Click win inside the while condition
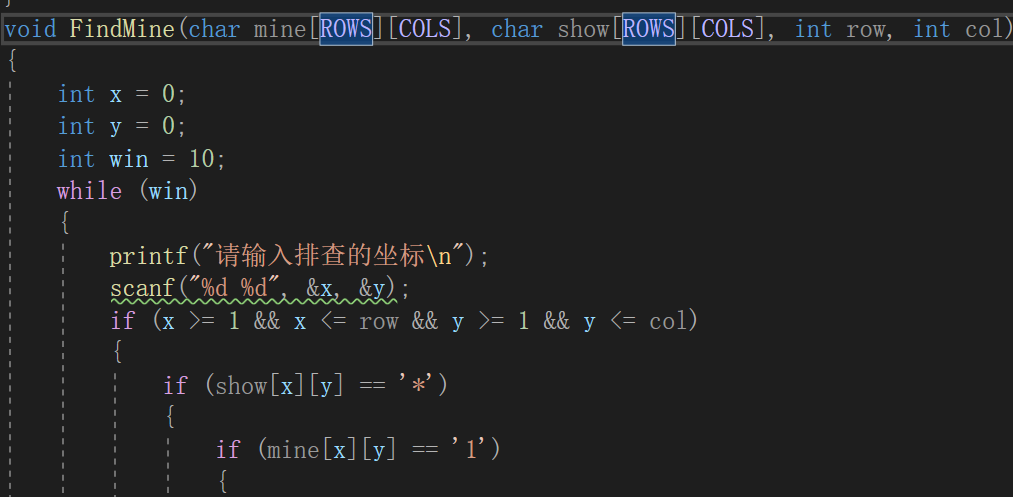The image size is (1013, 497). (x=169, y=191)
